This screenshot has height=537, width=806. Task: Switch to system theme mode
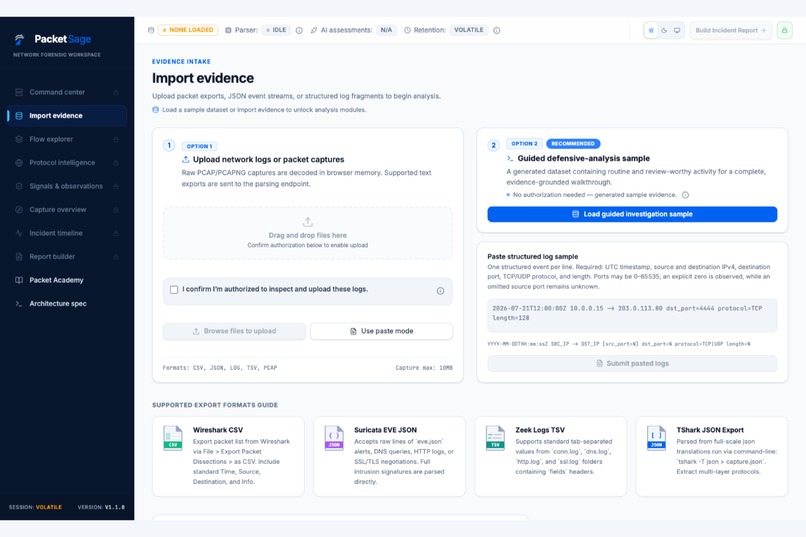677,30
